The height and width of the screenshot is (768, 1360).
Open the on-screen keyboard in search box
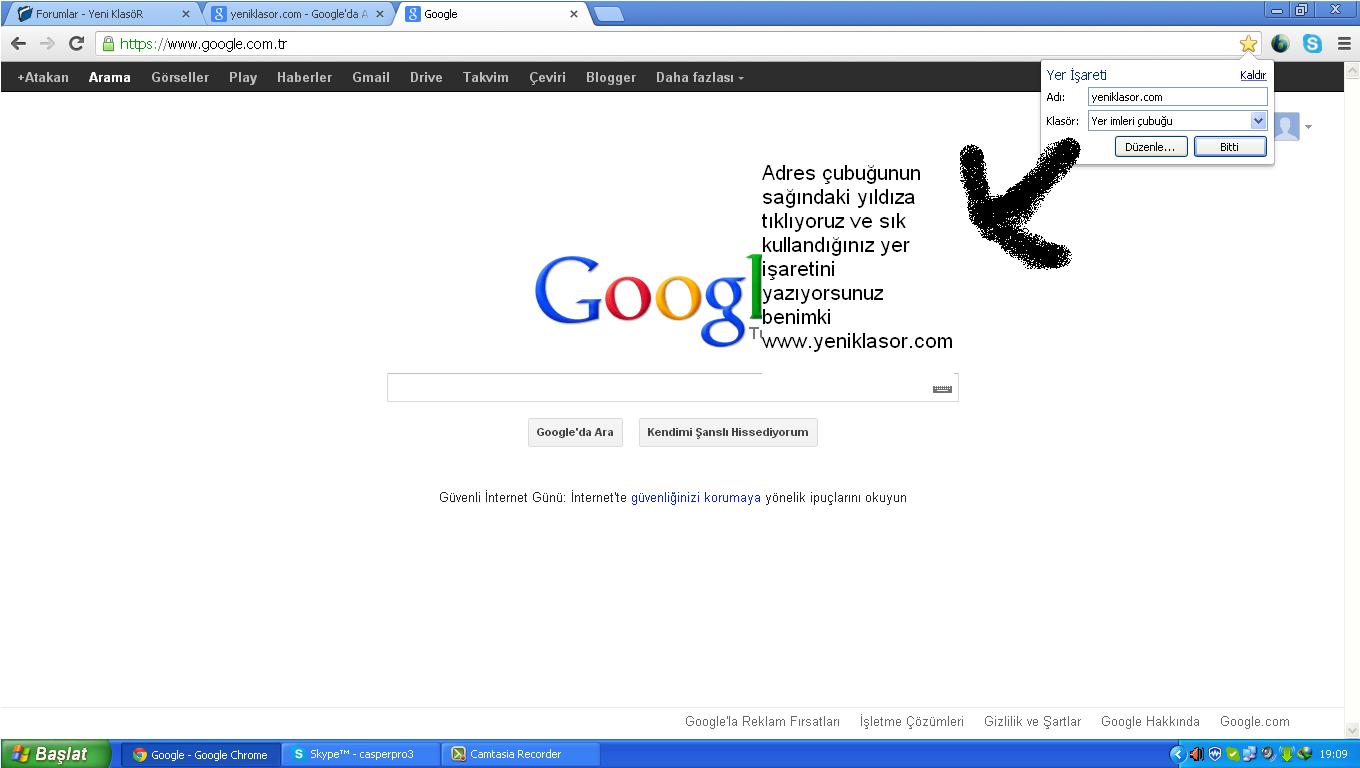pyautogui.click(x=942, y=388)
